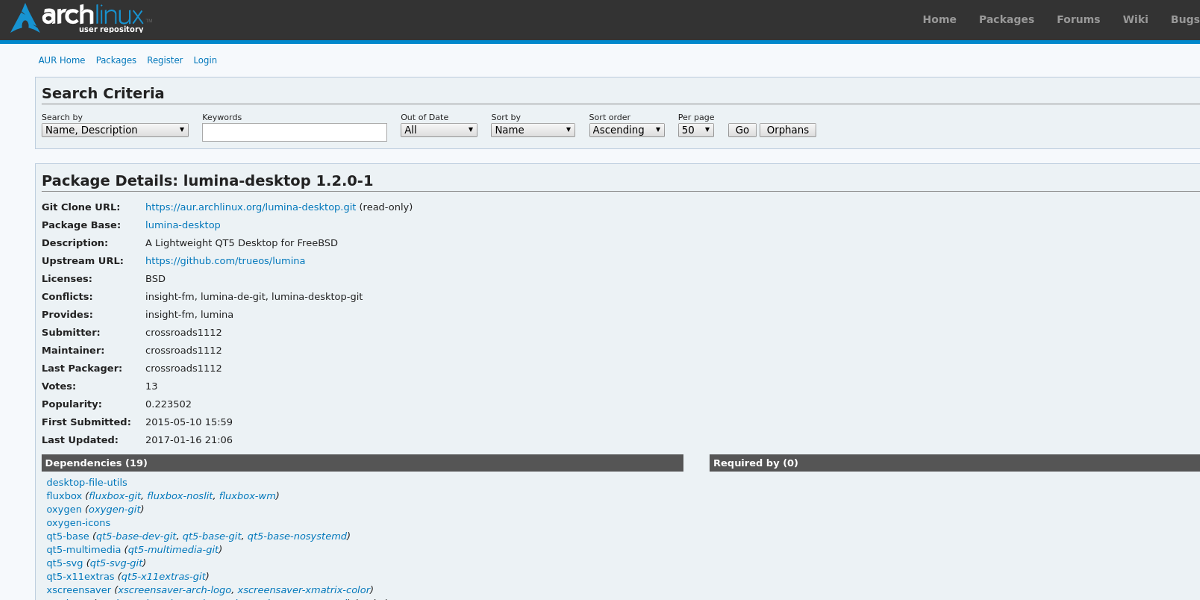Click the Arch Linux logo
The image size is (1200, 600).
click(x=82, y=18)
